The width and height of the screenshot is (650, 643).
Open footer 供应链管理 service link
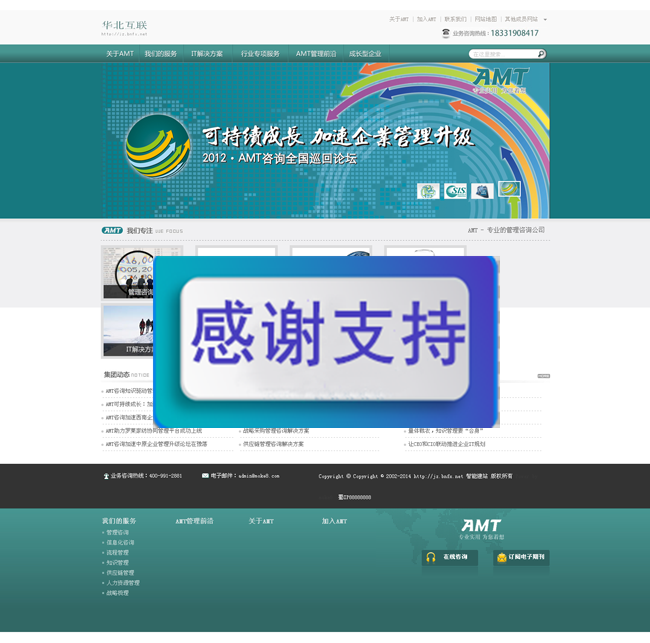click(120, 573)
